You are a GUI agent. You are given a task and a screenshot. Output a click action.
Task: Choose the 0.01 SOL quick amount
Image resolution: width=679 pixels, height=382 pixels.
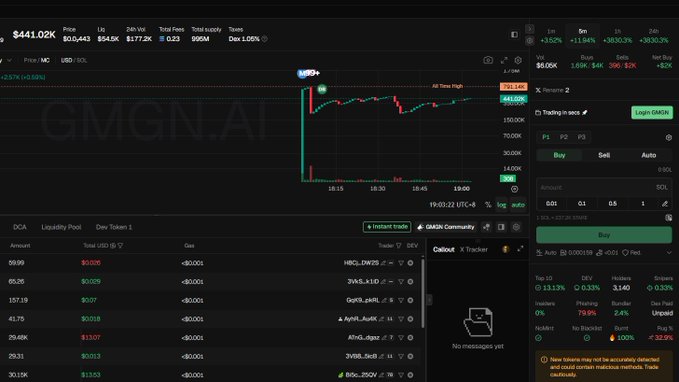coord(551,204)
